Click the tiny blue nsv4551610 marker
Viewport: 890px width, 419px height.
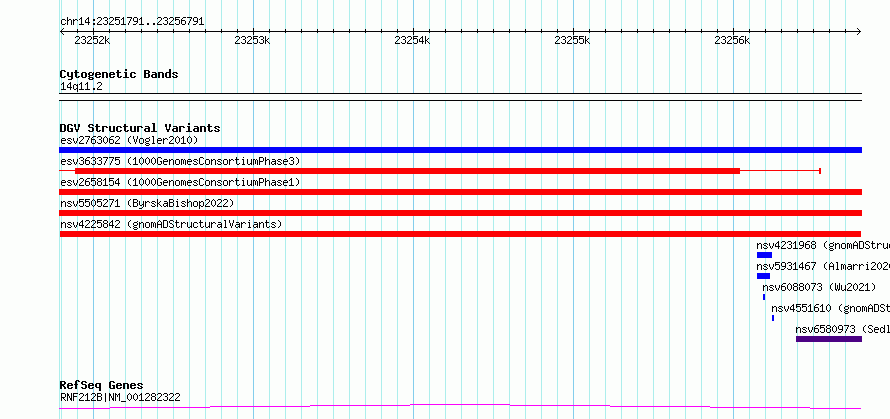point(773,318)
